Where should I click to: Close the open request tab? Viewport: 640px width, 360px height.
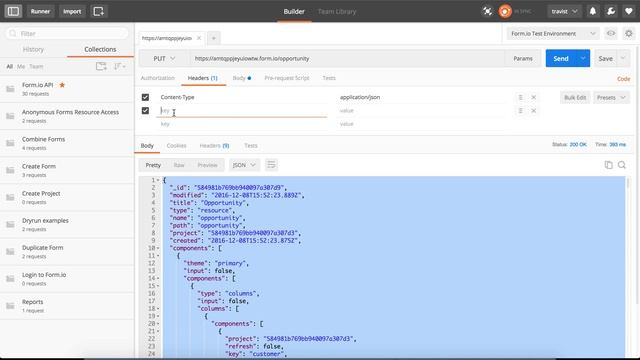click(199, 38)
